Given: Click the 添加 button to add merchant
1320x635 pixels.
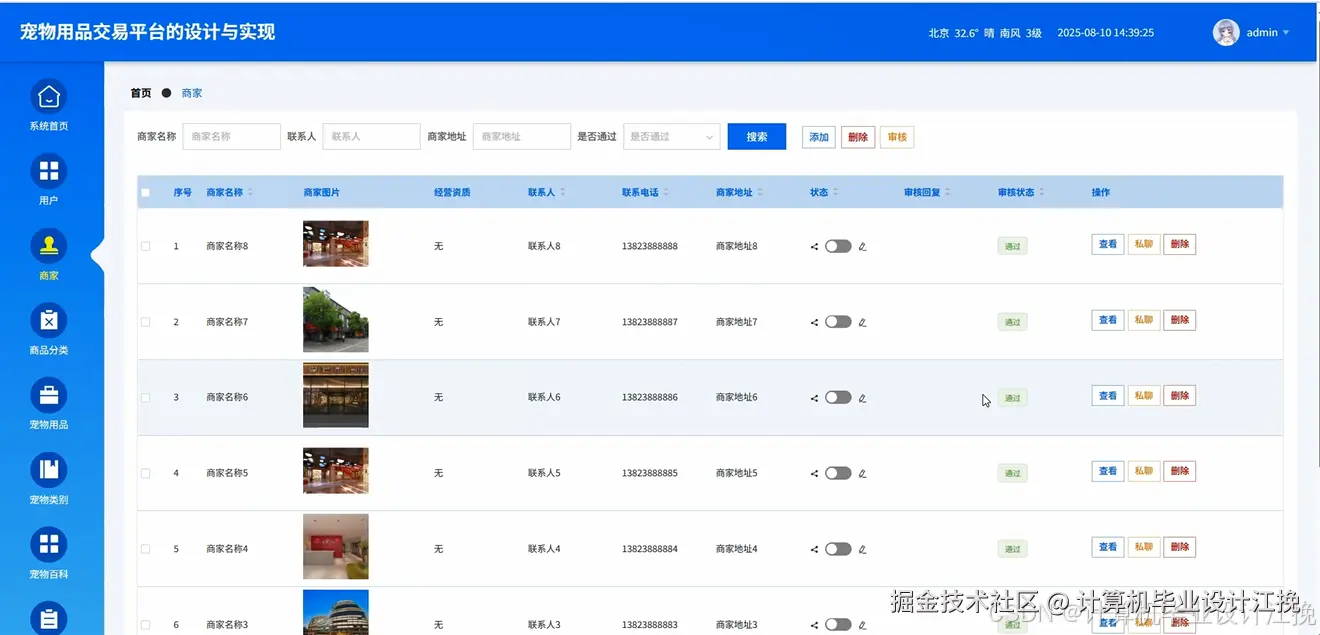Looking at the screenshot, I should (x=818, y=136).
